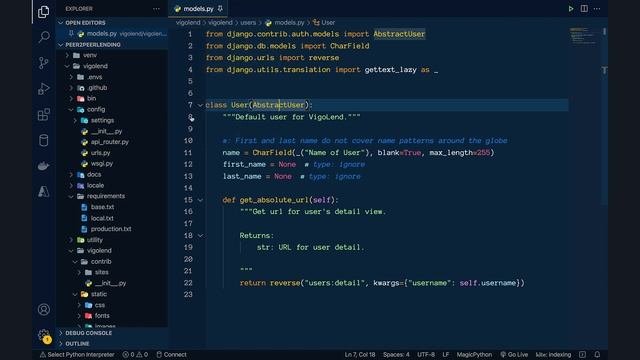
Task: Open the notifications bell in status bar
Action: click(x=597, y=354)
